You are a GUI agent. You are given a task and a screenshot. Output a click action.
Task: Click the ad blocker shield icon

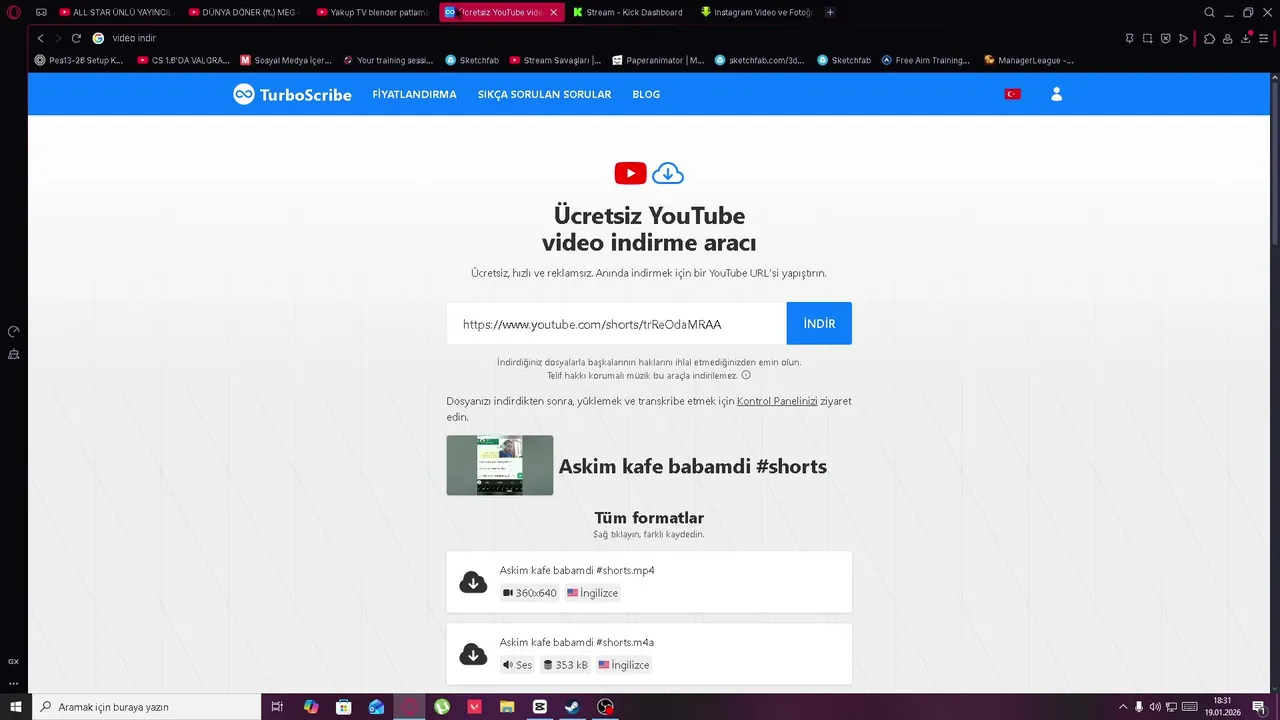click(1165, 38)
